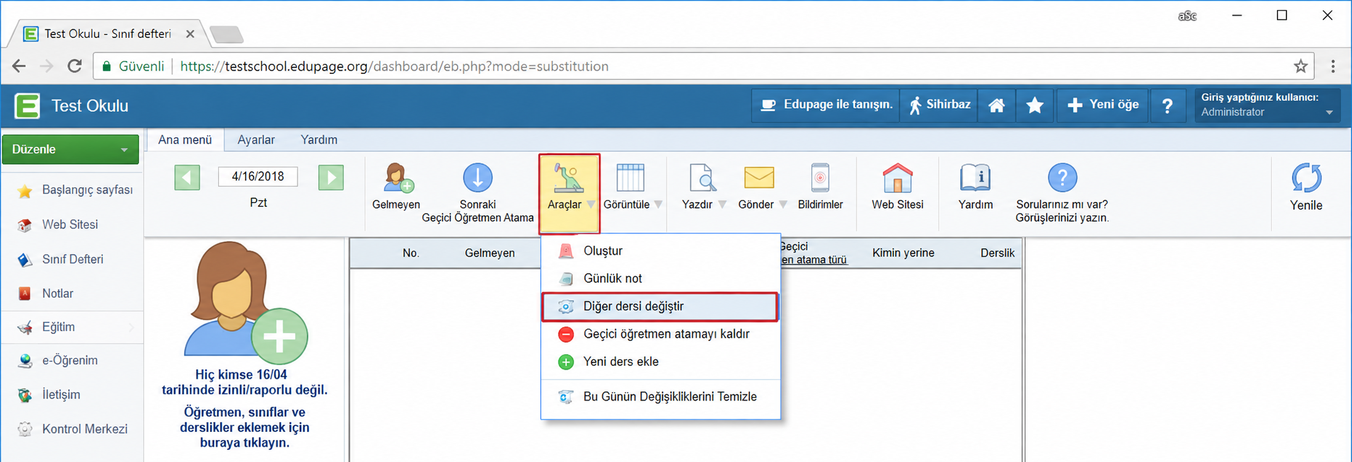
Task: Go to next day with right arrow
Action: 331,177
